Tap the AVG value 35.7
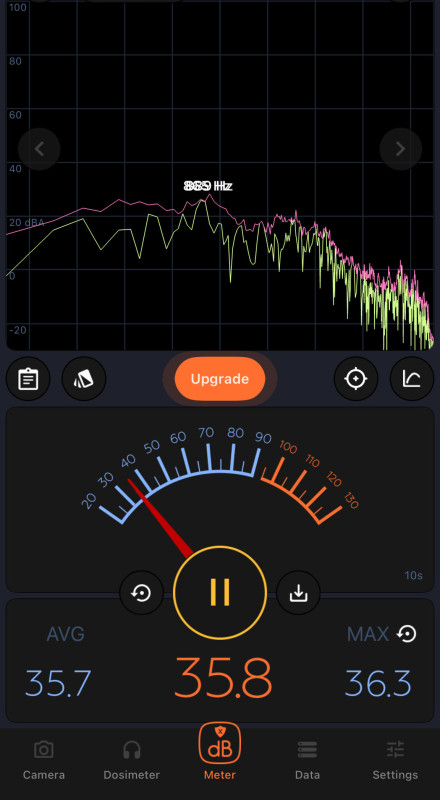 [58, 684]
